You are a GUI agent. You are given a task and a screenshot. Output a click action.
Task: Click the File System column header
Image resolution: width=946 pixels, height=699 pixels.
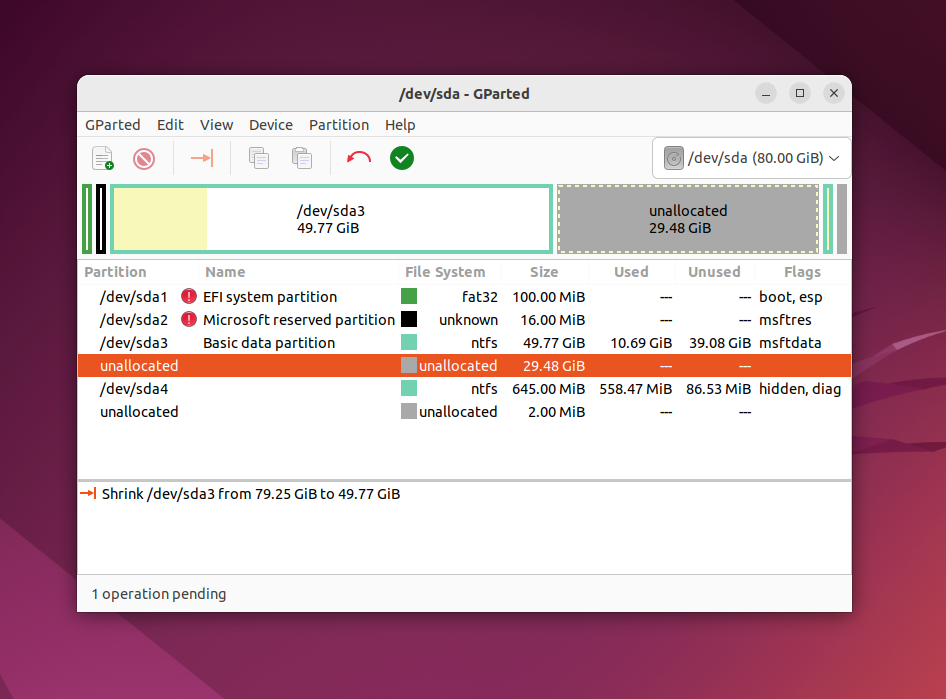(x=445, y=272)
